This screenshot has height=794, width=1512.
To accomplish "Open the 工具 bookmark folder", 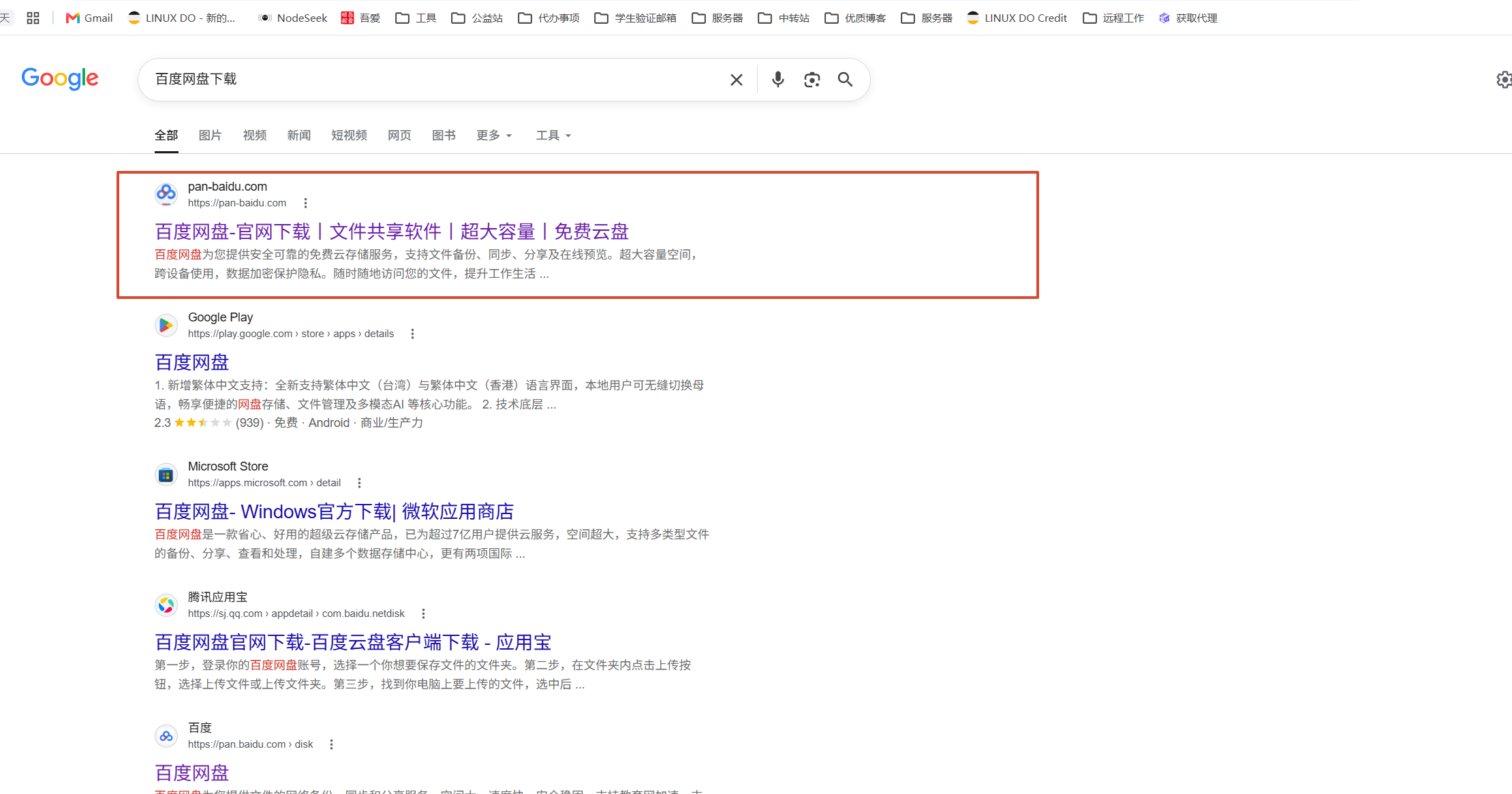I will (x=416, y=18).
